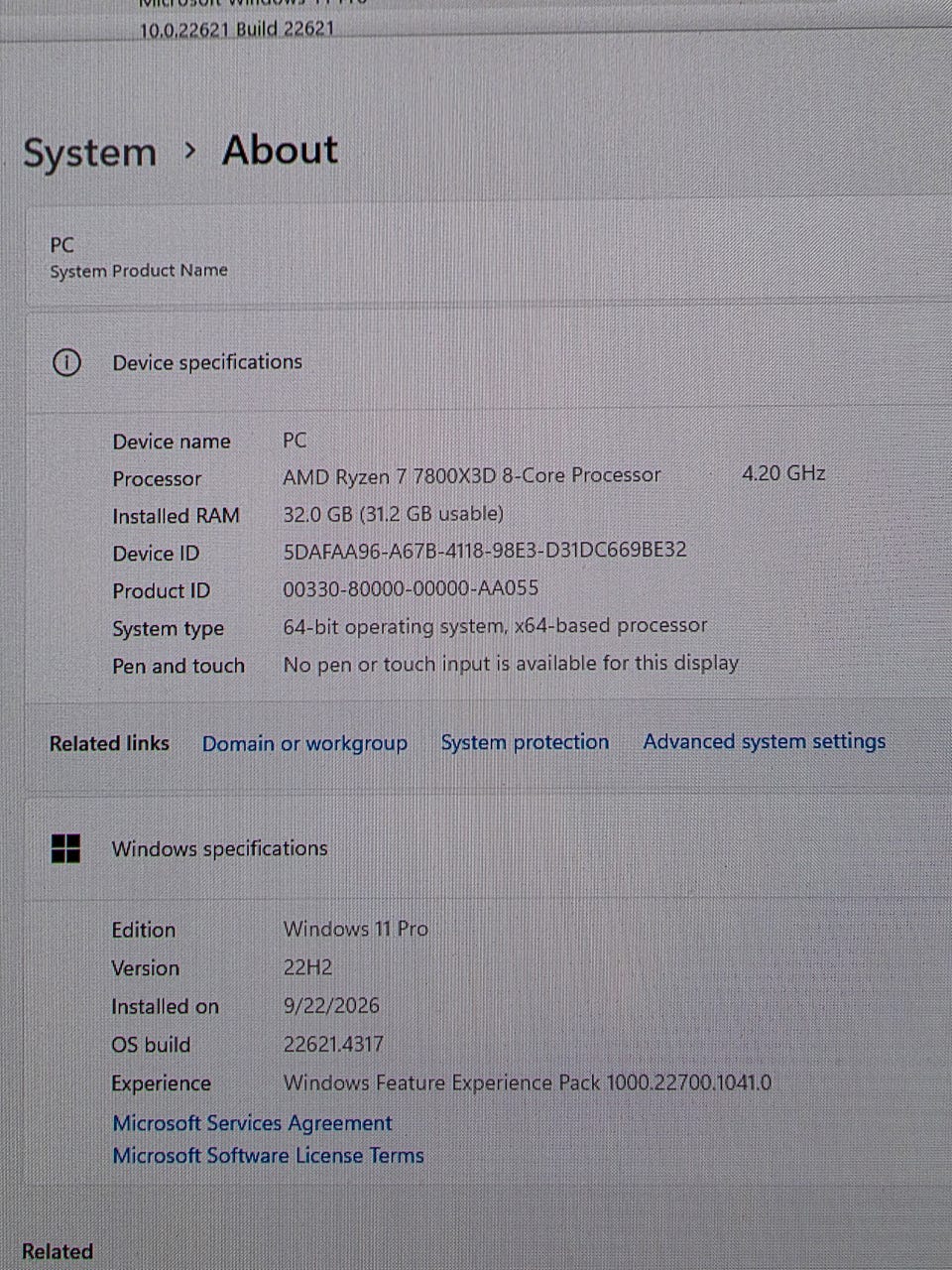Click the 'Related' heading at the bottom
Viewport: 952px width, 1270px height.
click(x=58, y=1252)
